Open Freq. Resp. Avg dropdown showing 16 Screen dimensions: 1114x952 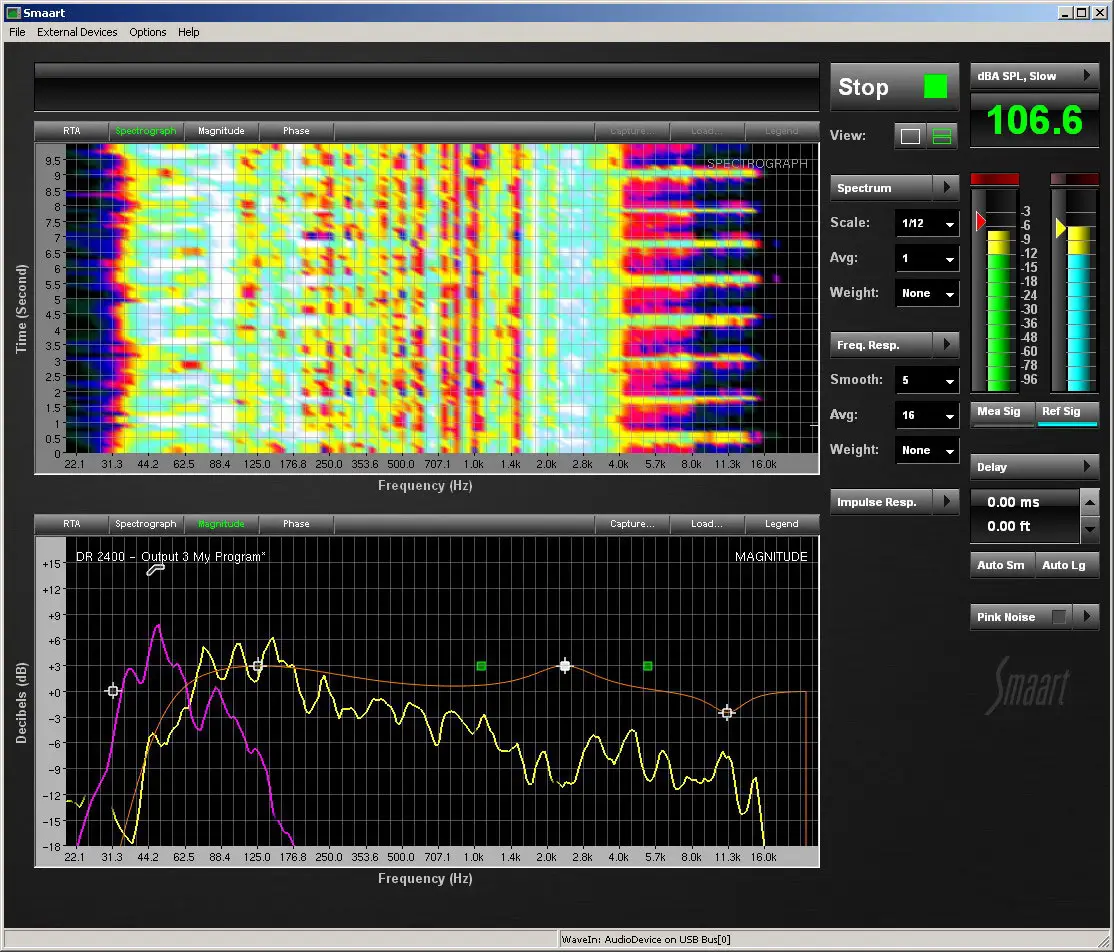click(x=926, y=415)
